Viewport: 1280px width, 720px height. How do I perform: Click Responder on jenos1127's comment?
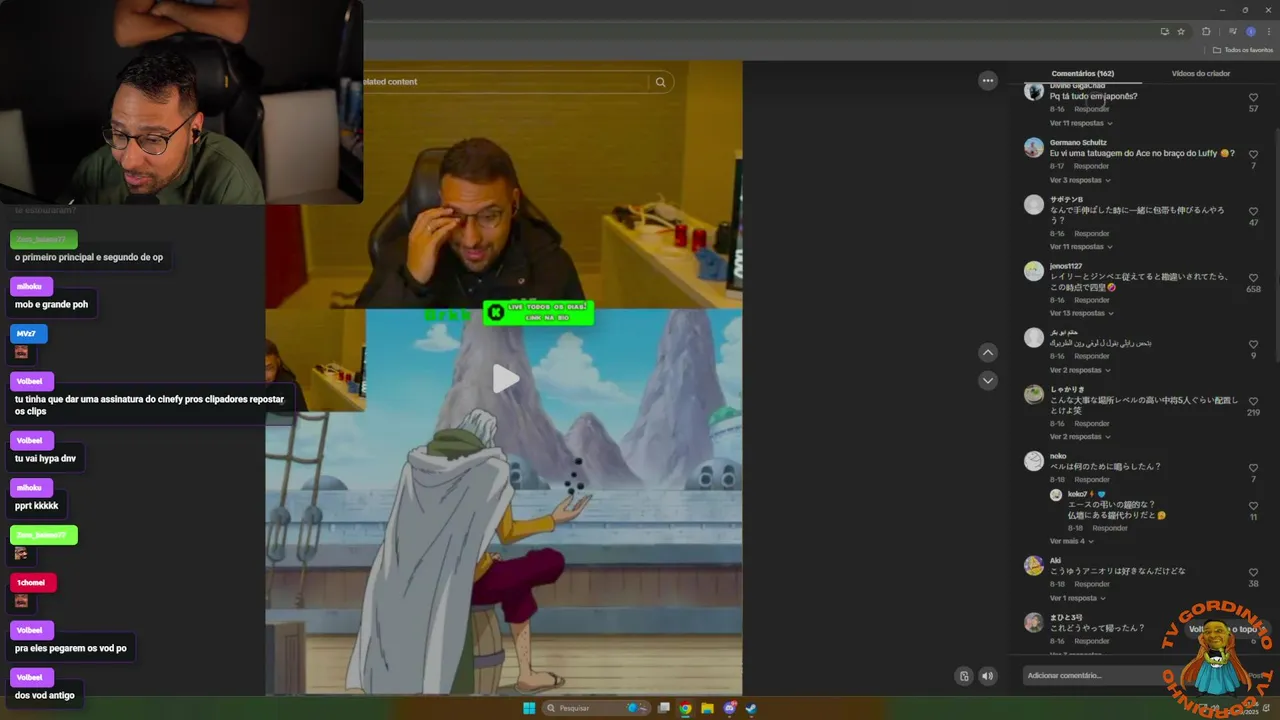(x=1092, y=300)
